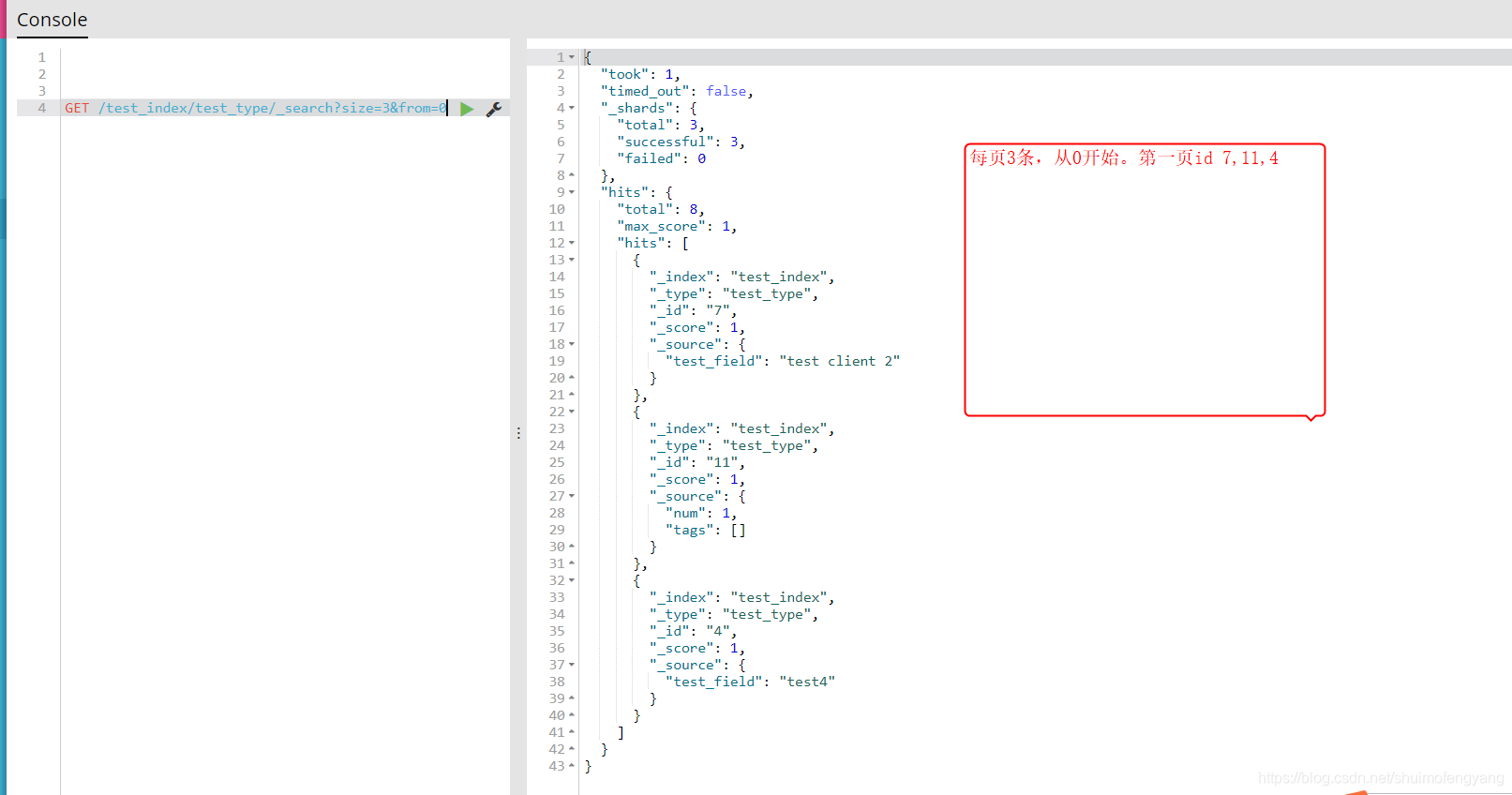Click the "_index" line on line 14
The width and height of the screenshot is (1512, 795).
[x=742, y=277]
